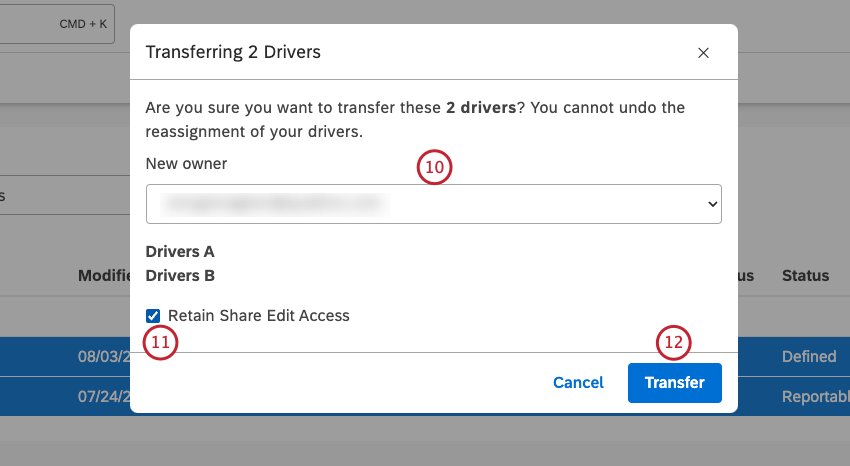Viewport: 850px width, 466px height.
Task: Click the 08/03 modified date cell
Action: pos(103,356)
